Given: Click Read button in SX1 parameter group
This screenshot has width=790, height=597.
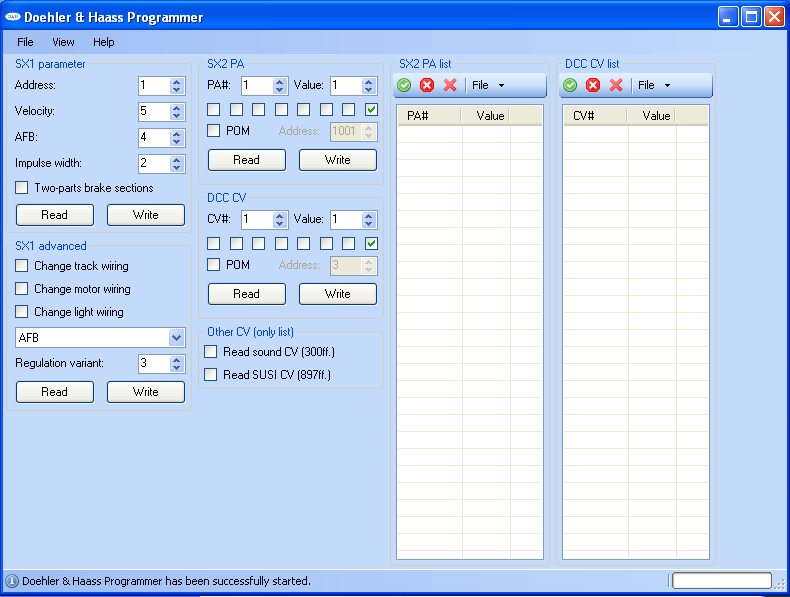Looking at the screenshot, I should pyautogui.click(x=55, y=215).
